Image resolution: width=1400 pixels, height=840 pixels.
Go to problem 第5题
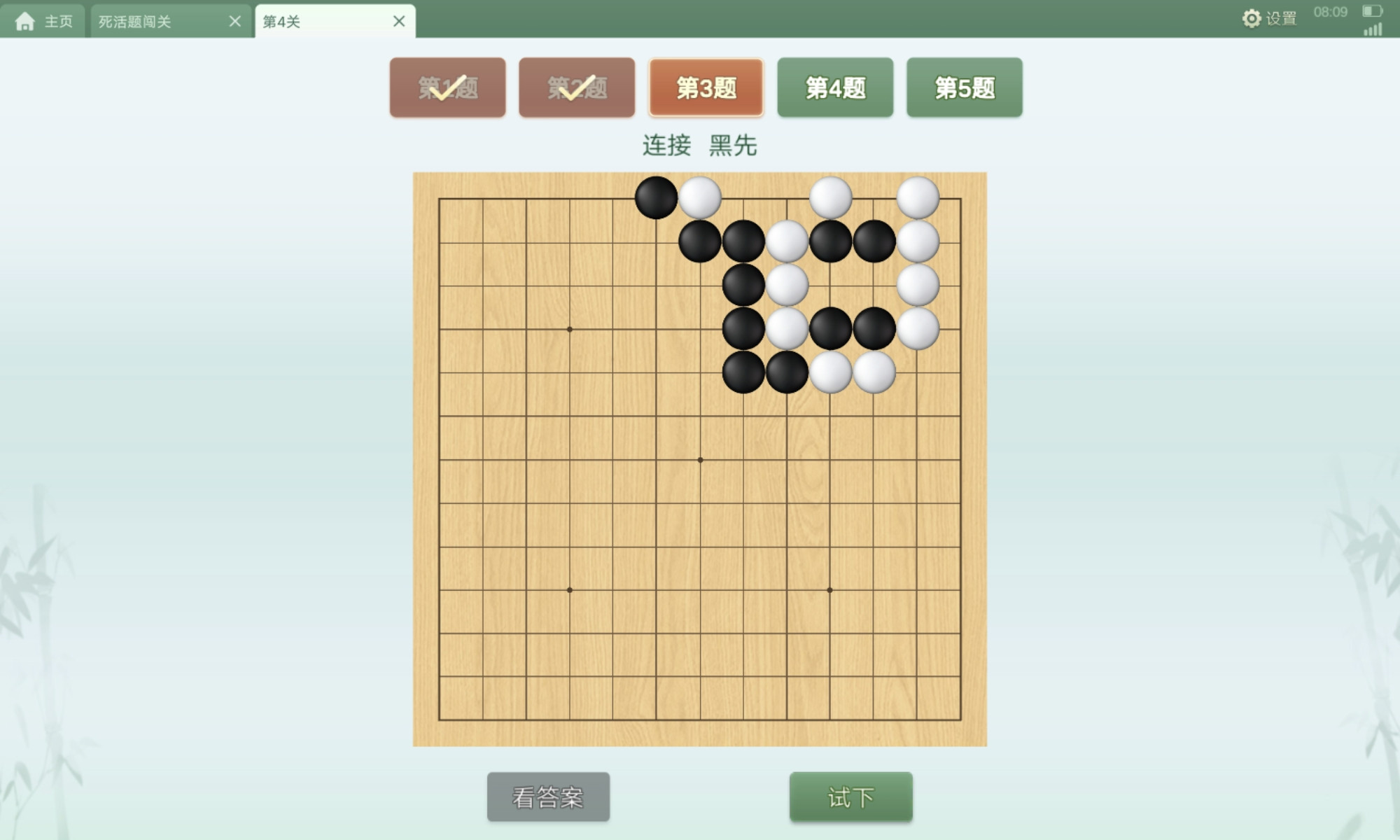(965, 87)
